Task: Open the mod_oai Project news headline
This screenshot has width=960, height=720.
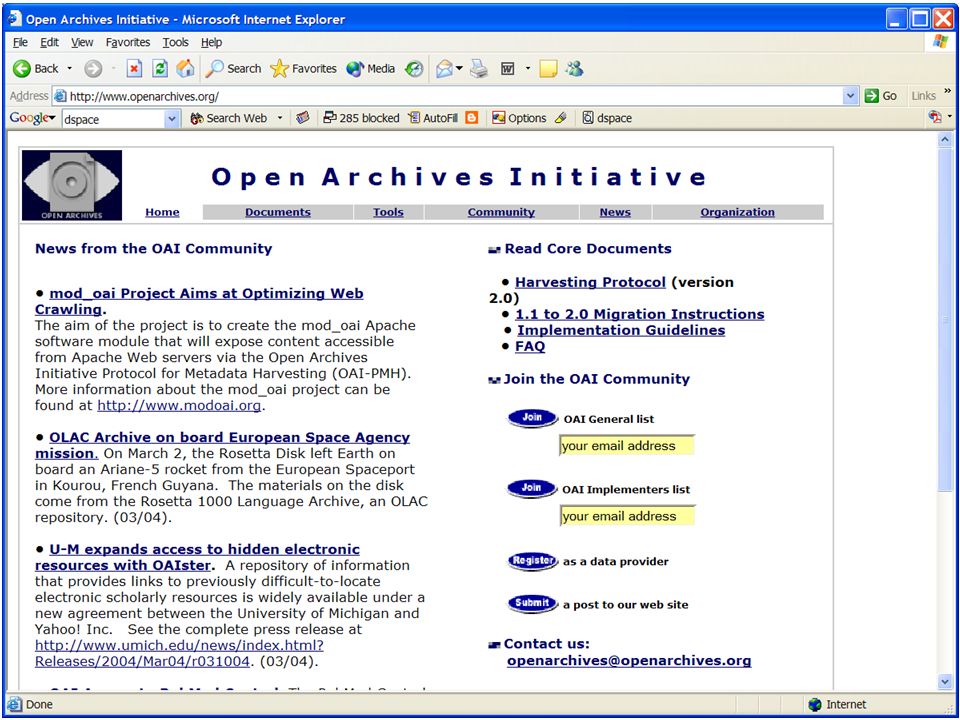Action: tap(199, 301)
